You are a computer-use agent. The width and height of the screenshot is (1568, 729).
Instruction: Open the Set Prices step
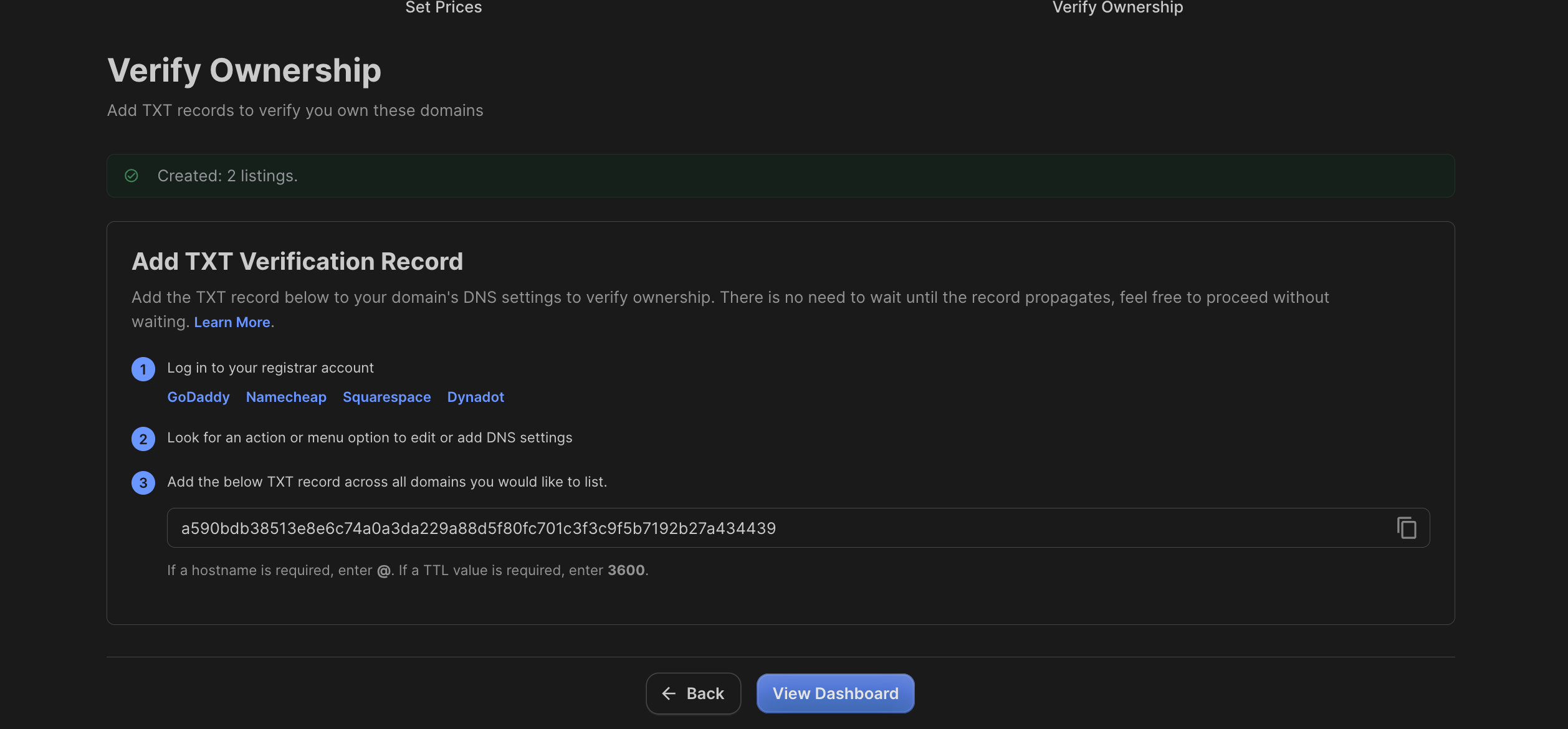tap(443, 7)
